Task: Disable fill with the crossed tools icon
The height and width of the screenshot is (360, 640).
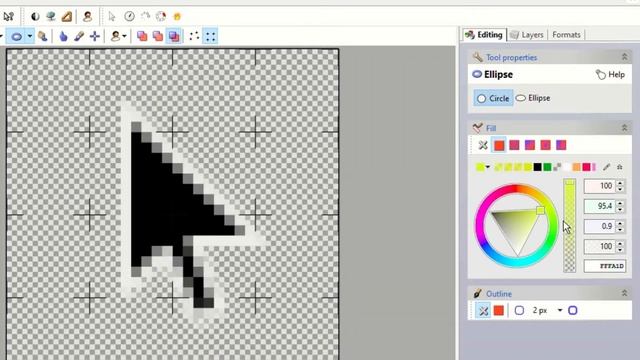Action: coord(483,145)
